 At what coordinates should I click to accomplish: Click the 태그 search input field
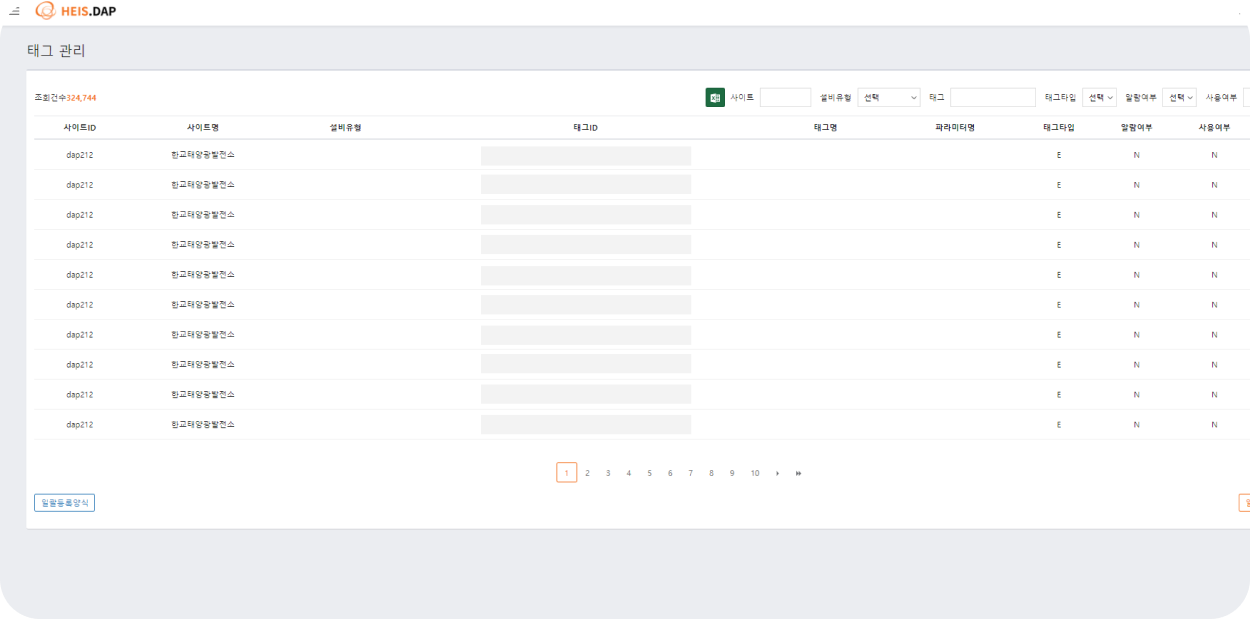click(x=992, y=97)
